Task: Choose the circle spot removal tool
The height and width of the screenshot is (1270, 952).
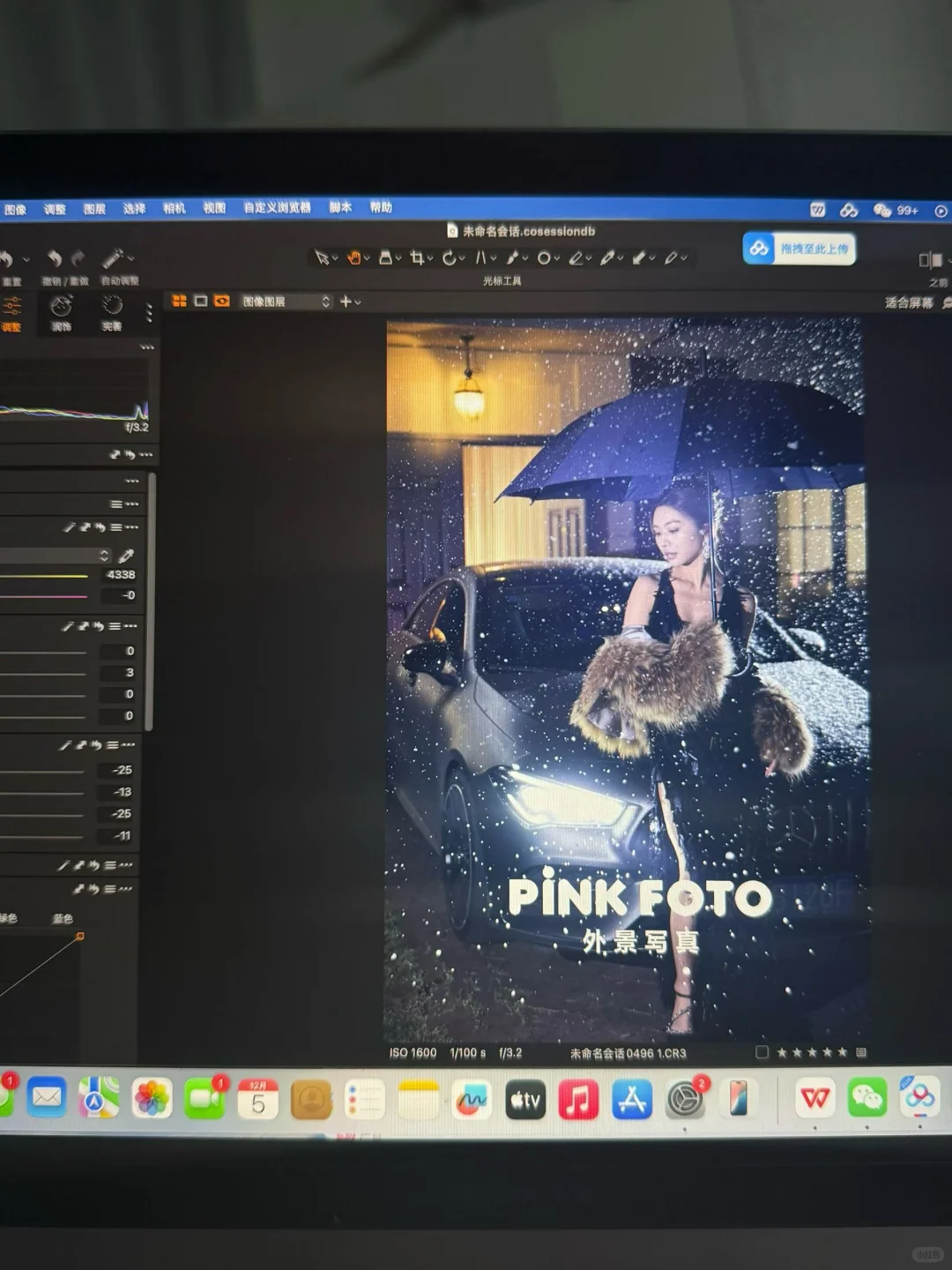Action: (544, 258)
